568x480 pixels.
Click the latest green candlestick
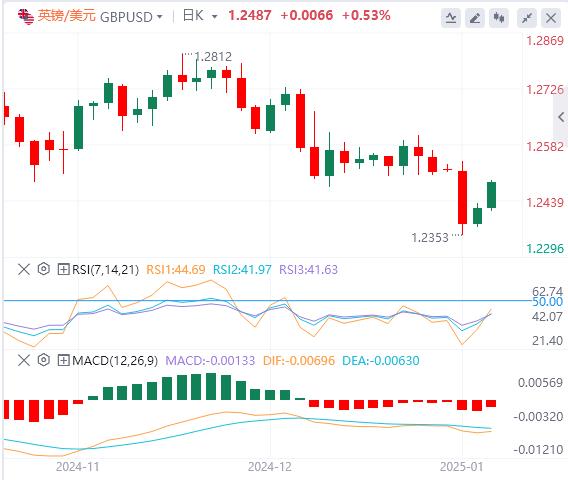(x=492, y=195)
